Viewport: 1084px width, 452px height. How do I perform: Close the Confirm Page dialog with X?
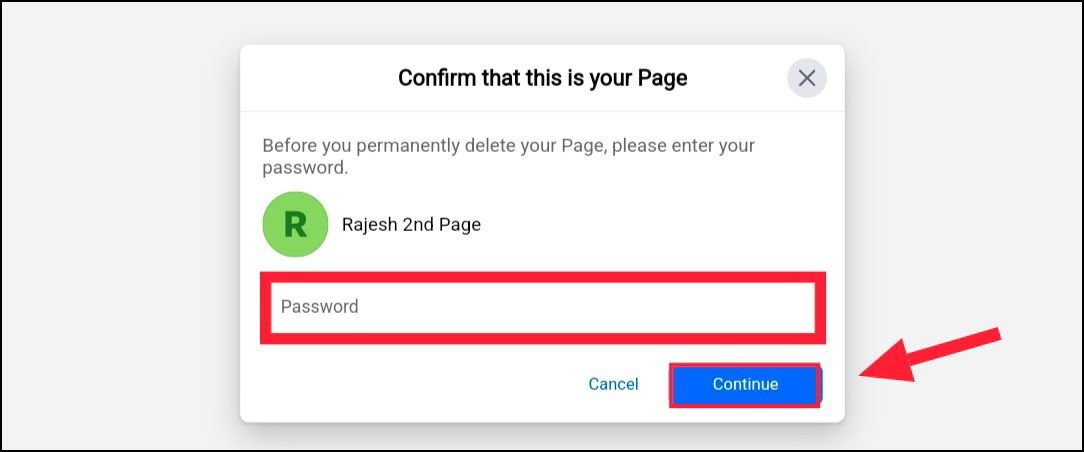point(807,78)
